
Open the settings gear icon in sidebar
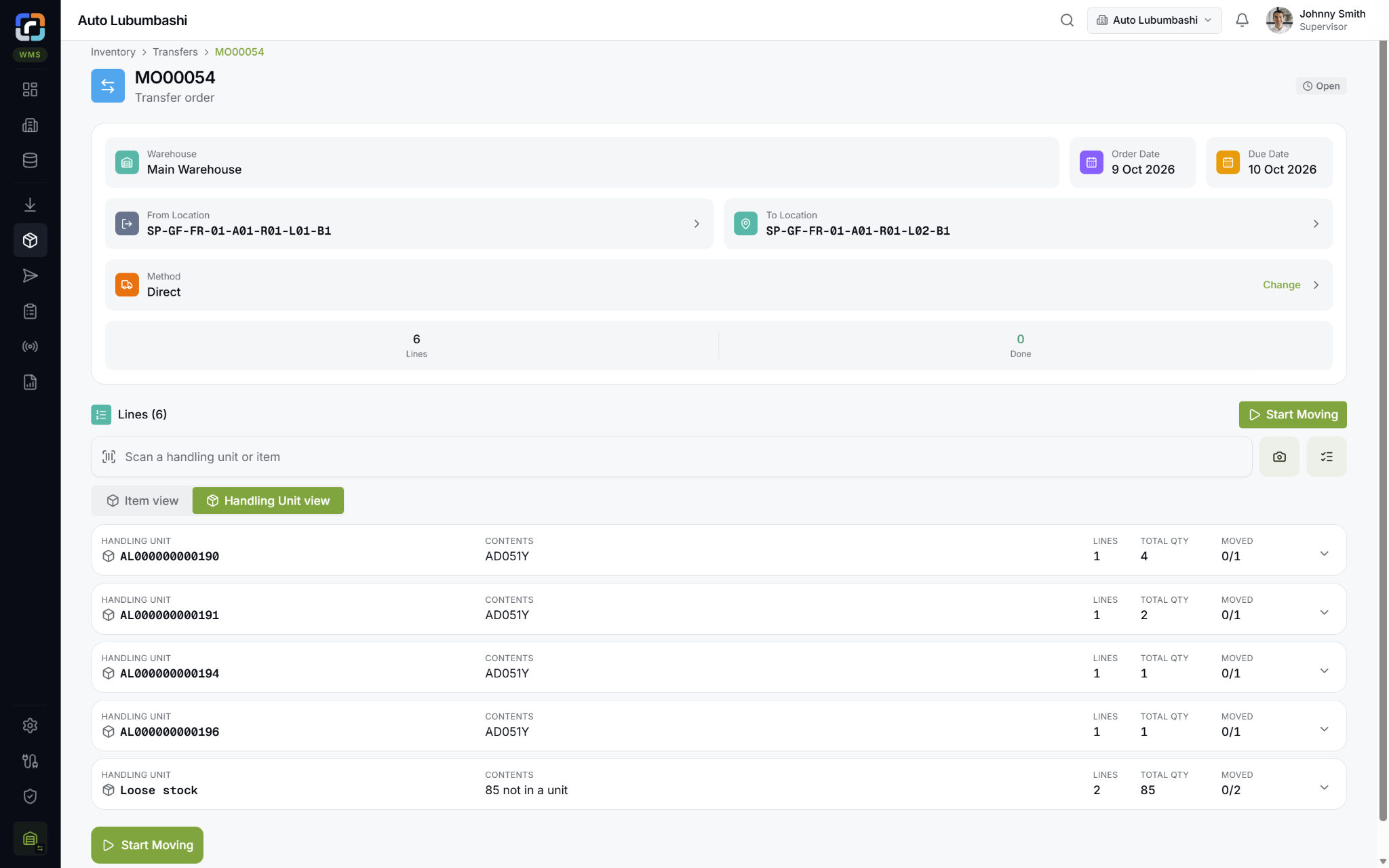point(30,726)
